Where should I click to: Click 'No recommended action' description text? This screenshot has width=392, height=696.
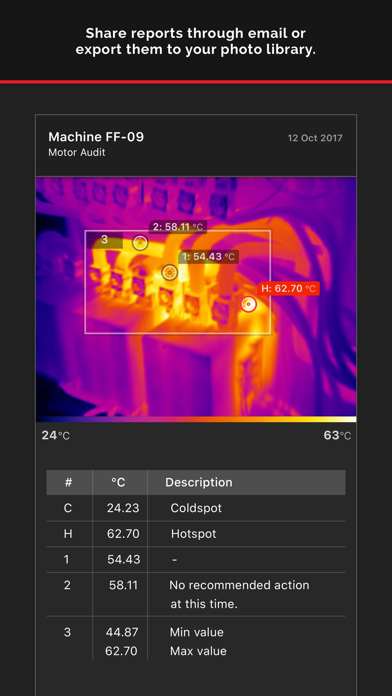tap(239, 585)
